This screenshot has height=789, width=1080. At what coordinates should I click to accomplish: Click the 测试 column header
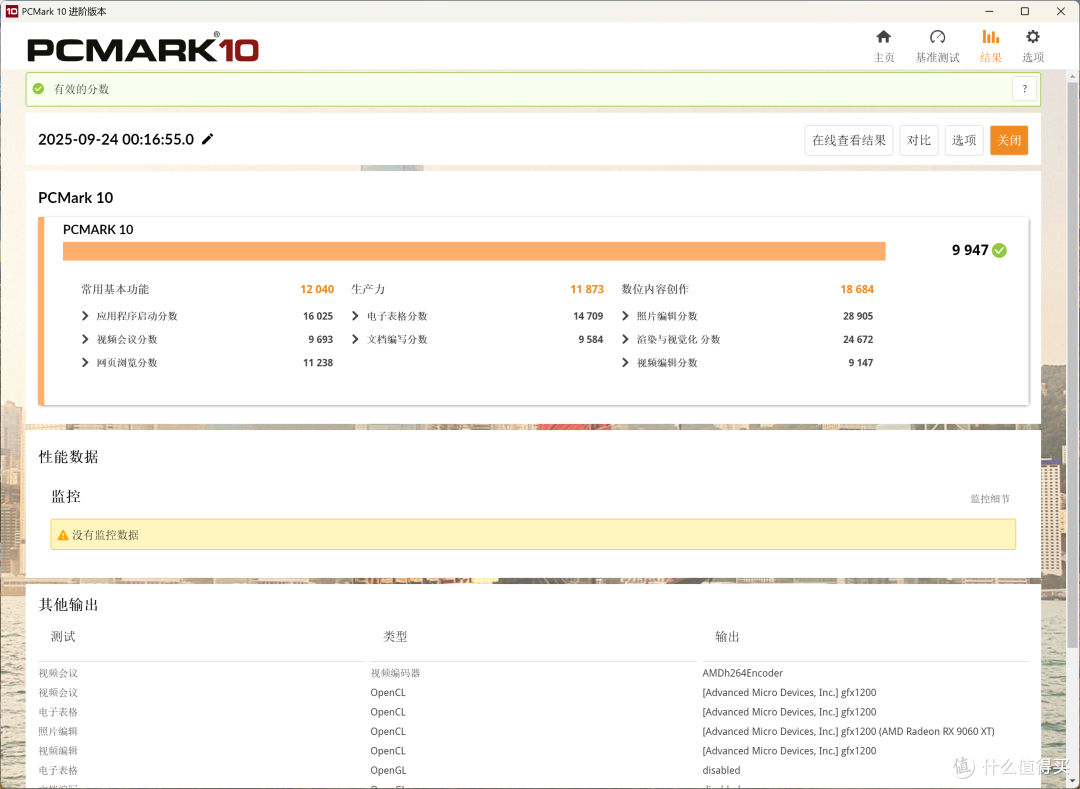[x=63, y=637]
